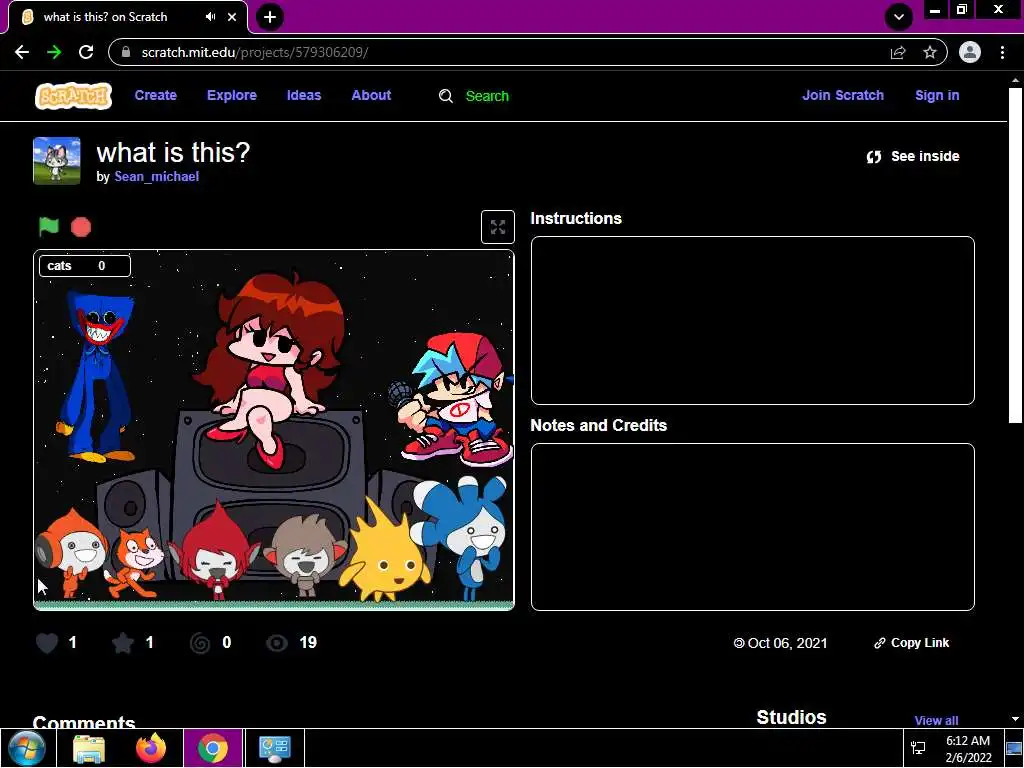The width and height of the screenshot is (1024, 768).
Task: Click the Notes and Credits text box
Action: tap(753, 527)
